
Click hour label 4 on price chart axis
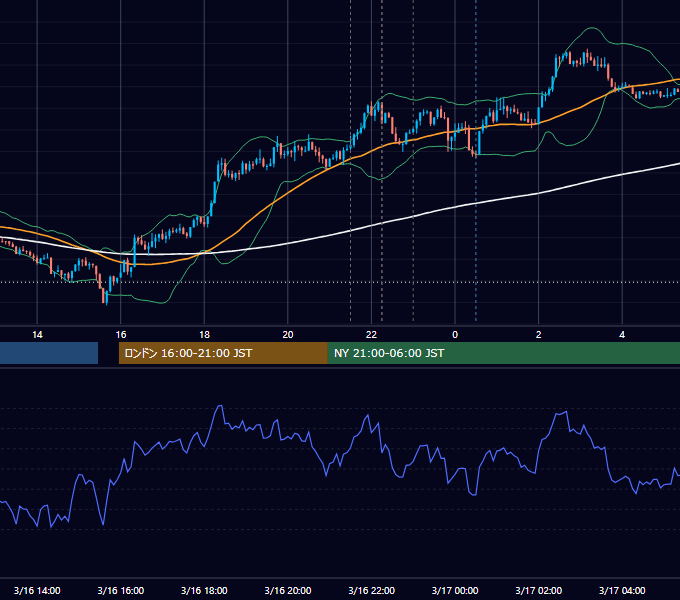click(622, 335)
